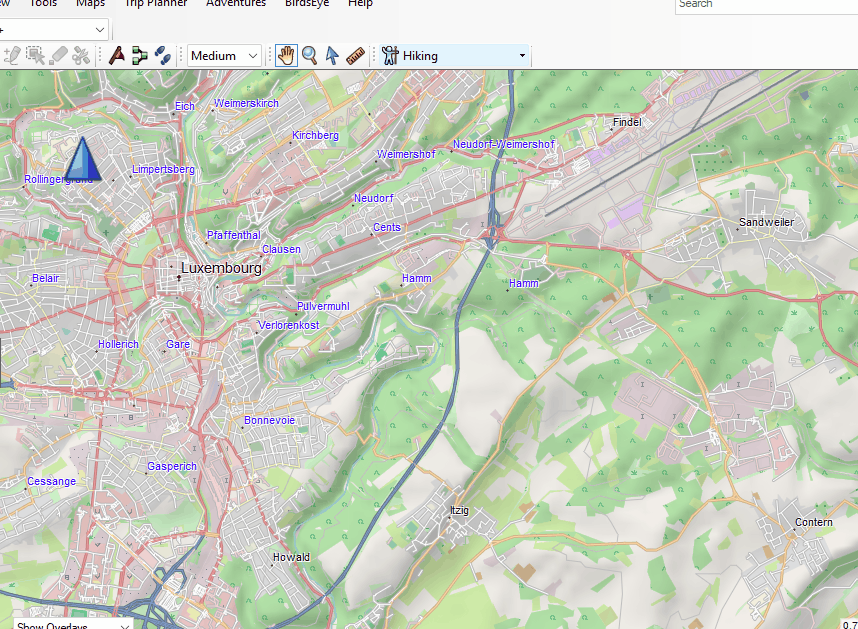Open the Show Overlays dropdown

point(72,626)
